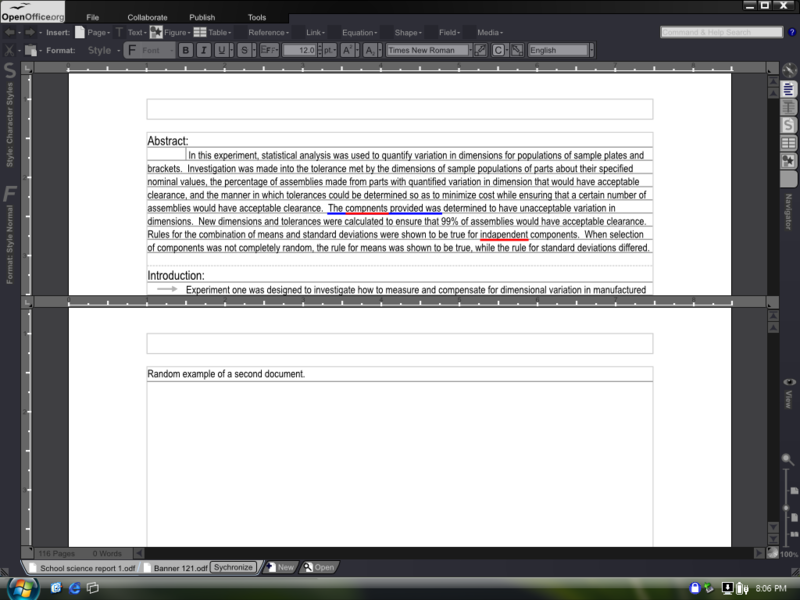Switch to Banner 121.odf document tab
This screenshot has height=600, width=800.
click(x=174, y=567)
